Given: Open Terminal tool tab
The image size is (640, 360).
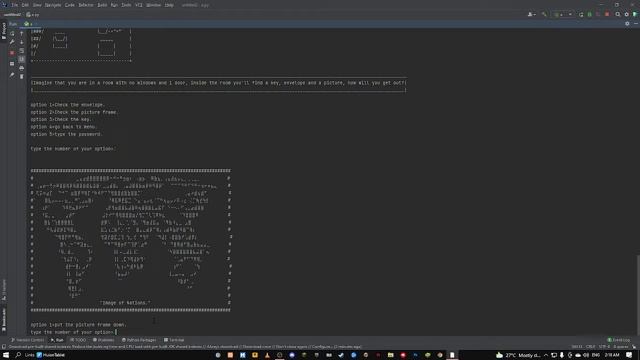Looking at the screenshot, I should (x=174, y=340).
